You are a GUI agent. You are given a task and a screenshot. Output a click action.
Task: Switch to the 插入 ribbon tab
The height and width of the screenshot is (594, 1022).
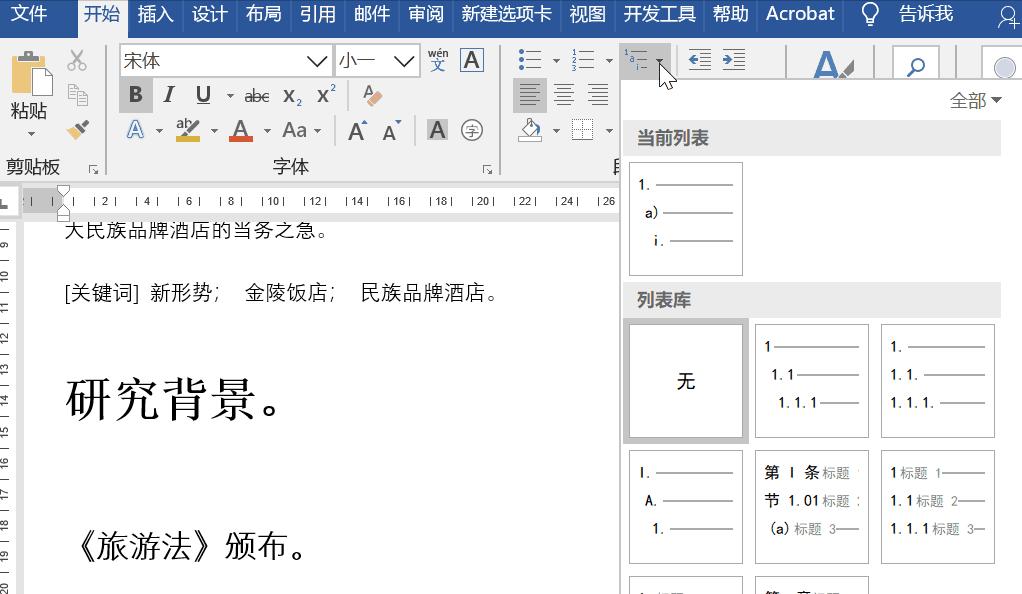(x=155, y=14)
